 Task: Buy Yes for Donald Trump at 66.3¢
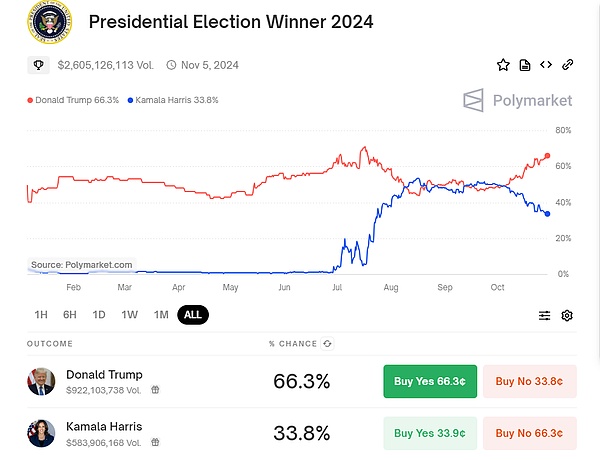pyautogui.click(x=429, y=381)
